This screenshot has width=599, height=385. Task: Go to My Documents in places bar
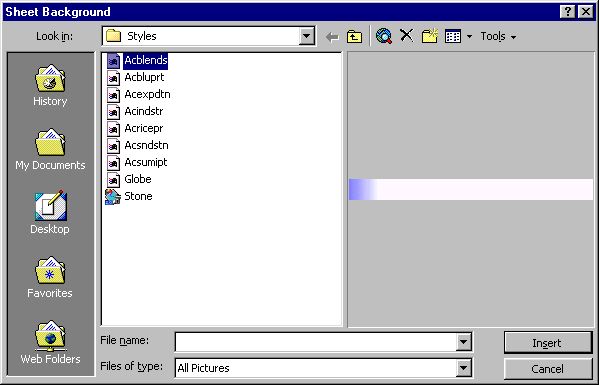(x=50, y=149)
